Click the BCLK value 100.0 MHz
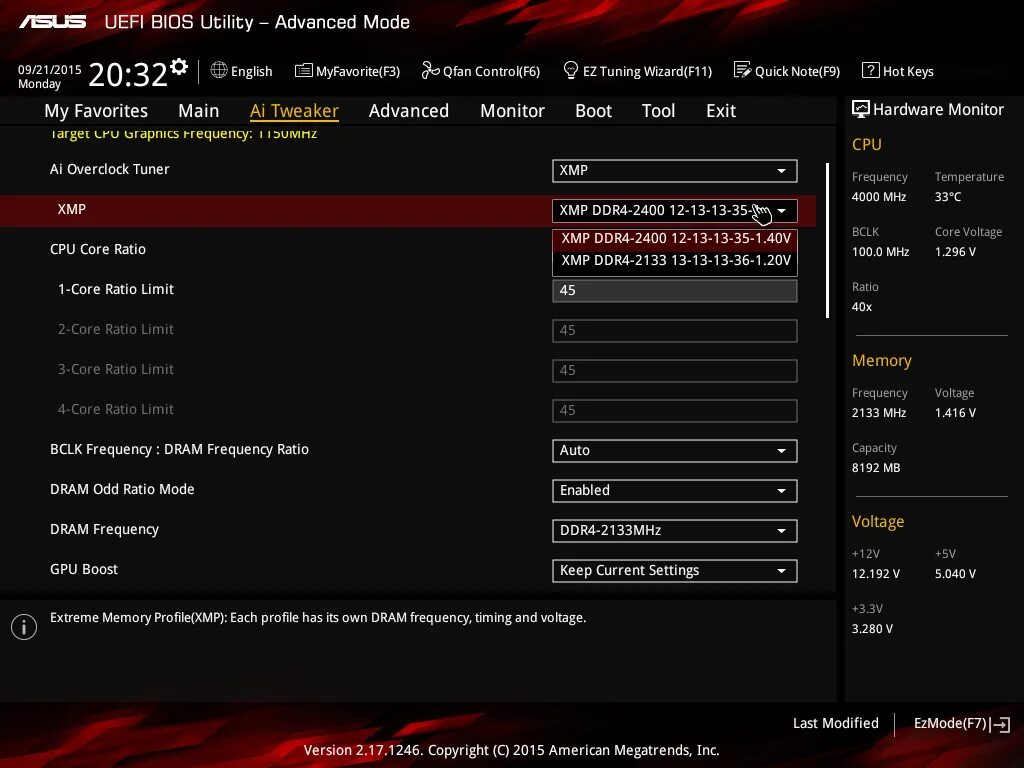The width and height of the screenshot is (1024, 768). [880, 251]
